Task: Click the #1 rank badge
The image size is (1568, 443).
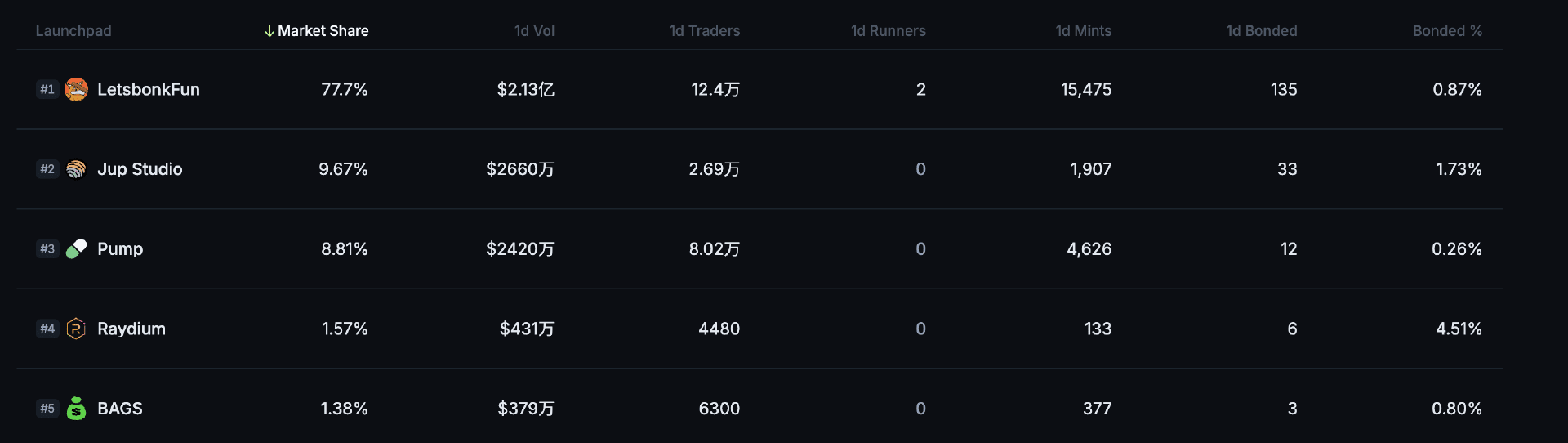Action: click(47, 89)
